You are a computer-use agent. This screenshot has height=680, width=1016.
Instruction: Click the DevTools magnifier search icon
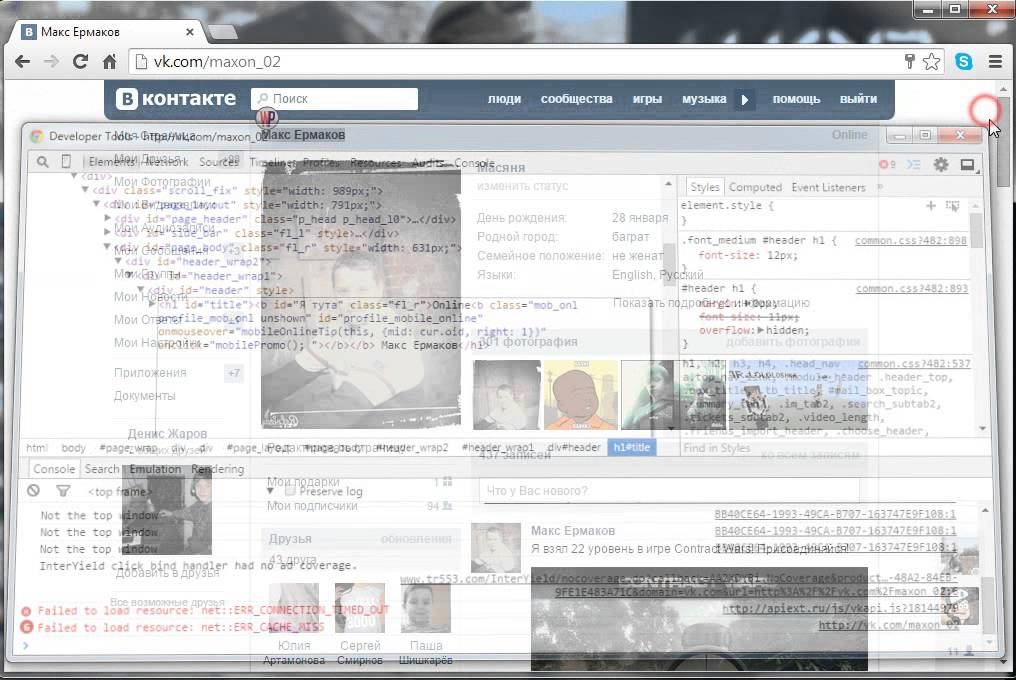pos(42,162)
